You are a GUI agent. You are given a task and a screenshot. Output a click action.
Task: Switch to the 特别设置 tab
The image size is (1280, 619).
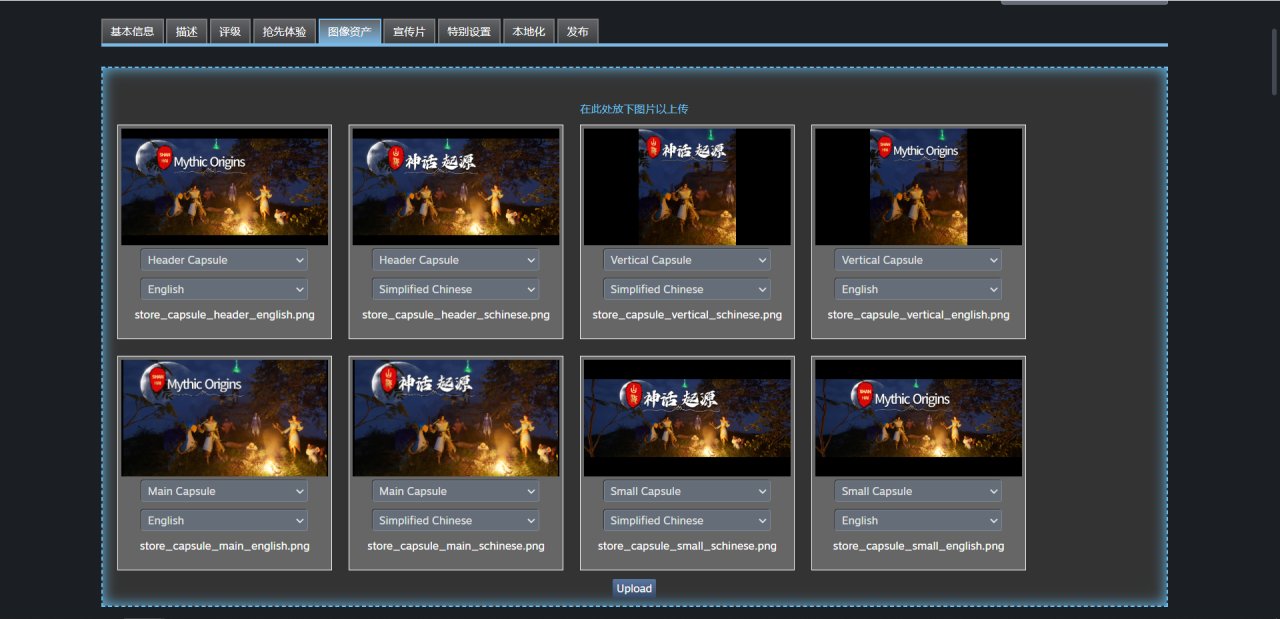tap(469, 32)
